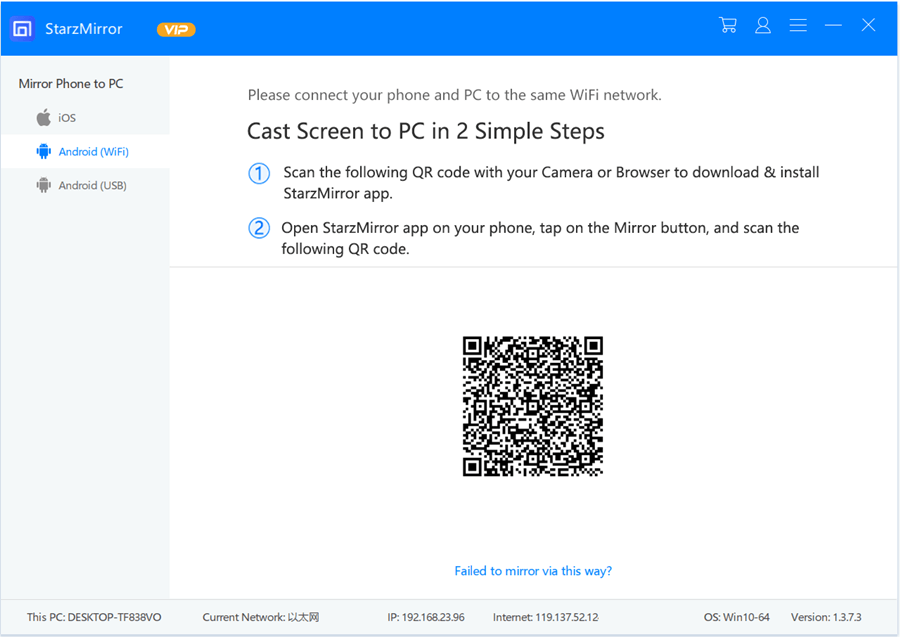Open the hamburger menu
Image resolution: width=900 pixels, height=637 pixels.
(798, 25)
